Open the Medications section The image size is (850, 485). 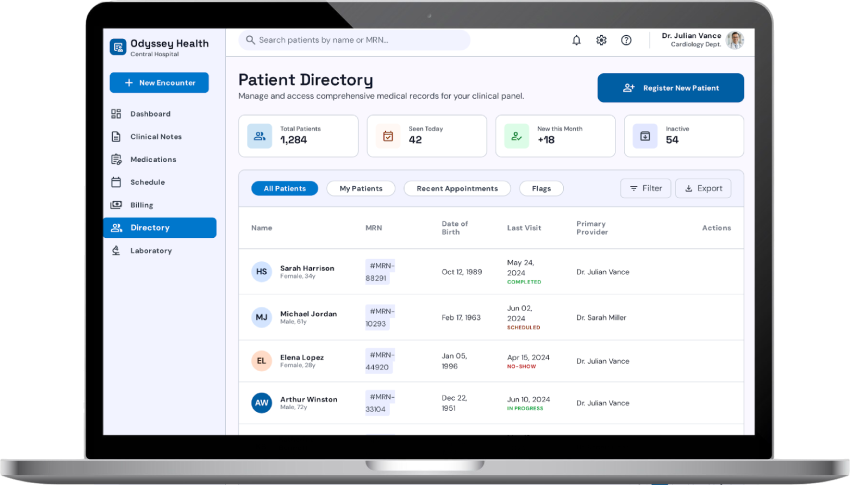pos(160,159)
